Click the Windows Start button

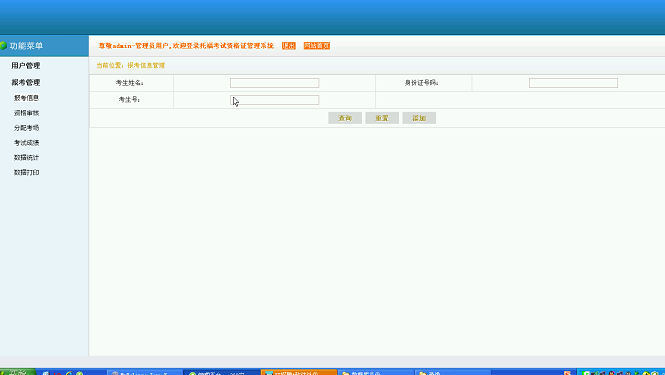point(18,372)
